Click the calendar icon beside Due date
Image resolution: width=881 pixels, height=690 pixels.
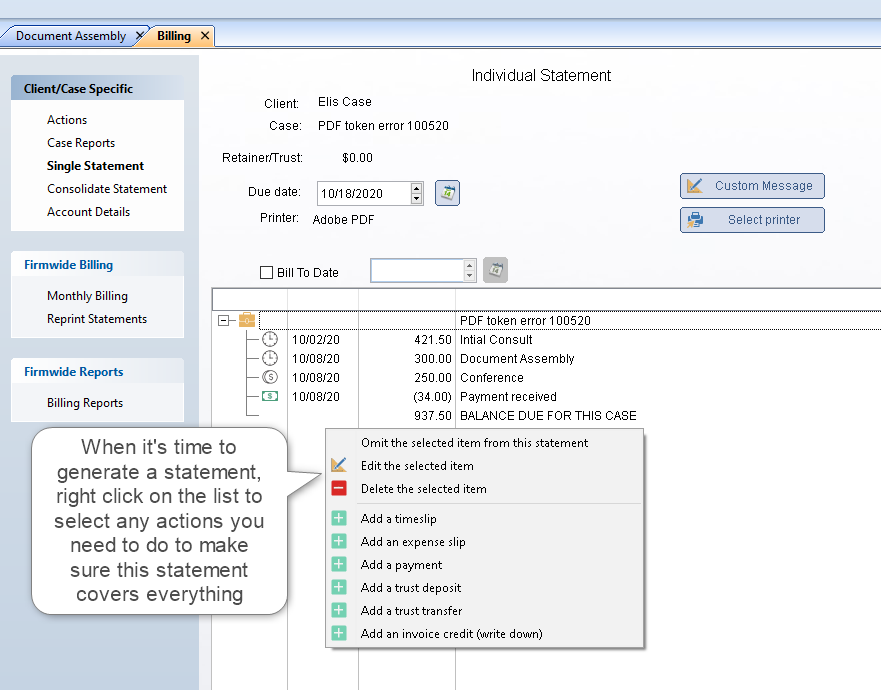click(447, 193)
